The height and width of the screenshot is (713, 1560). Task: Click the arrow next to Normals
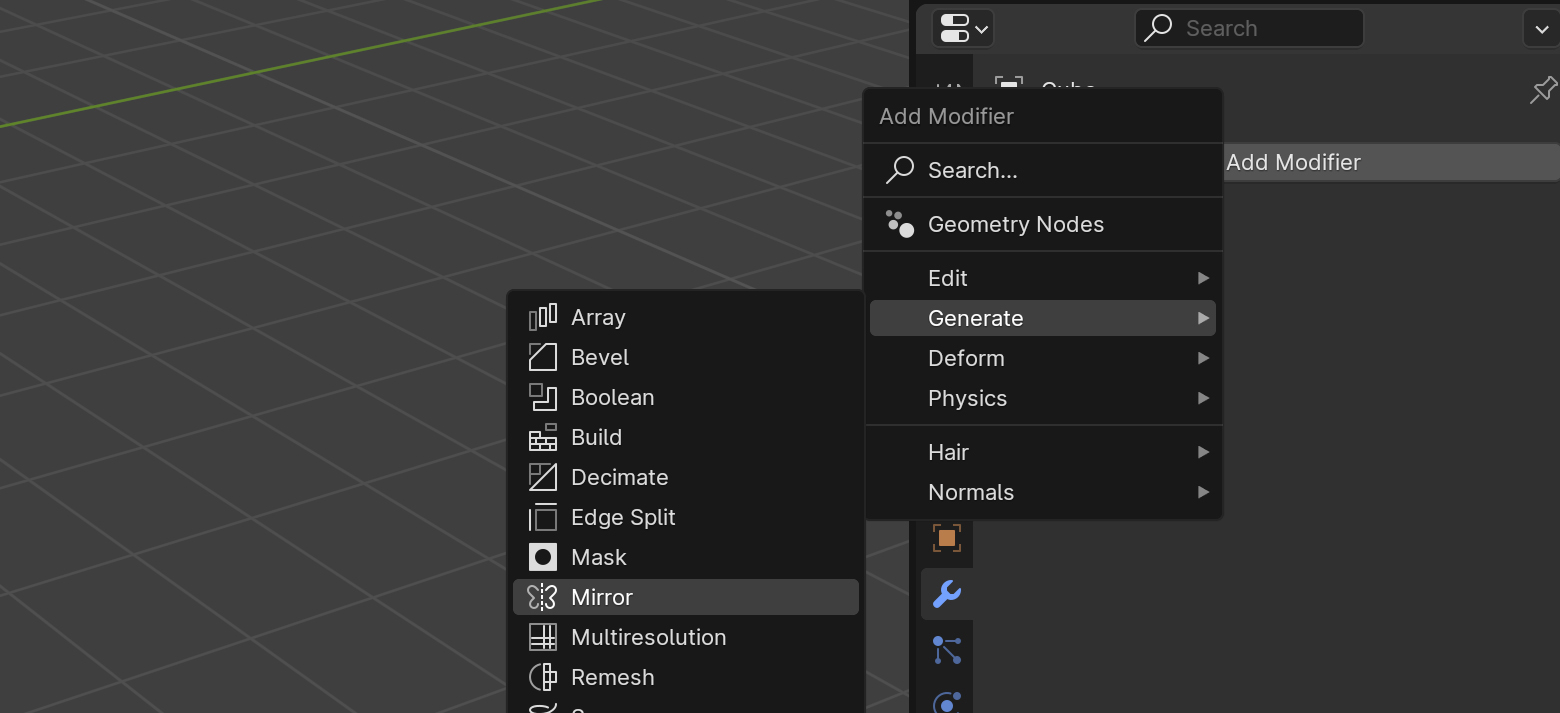tap(1203, 492)
